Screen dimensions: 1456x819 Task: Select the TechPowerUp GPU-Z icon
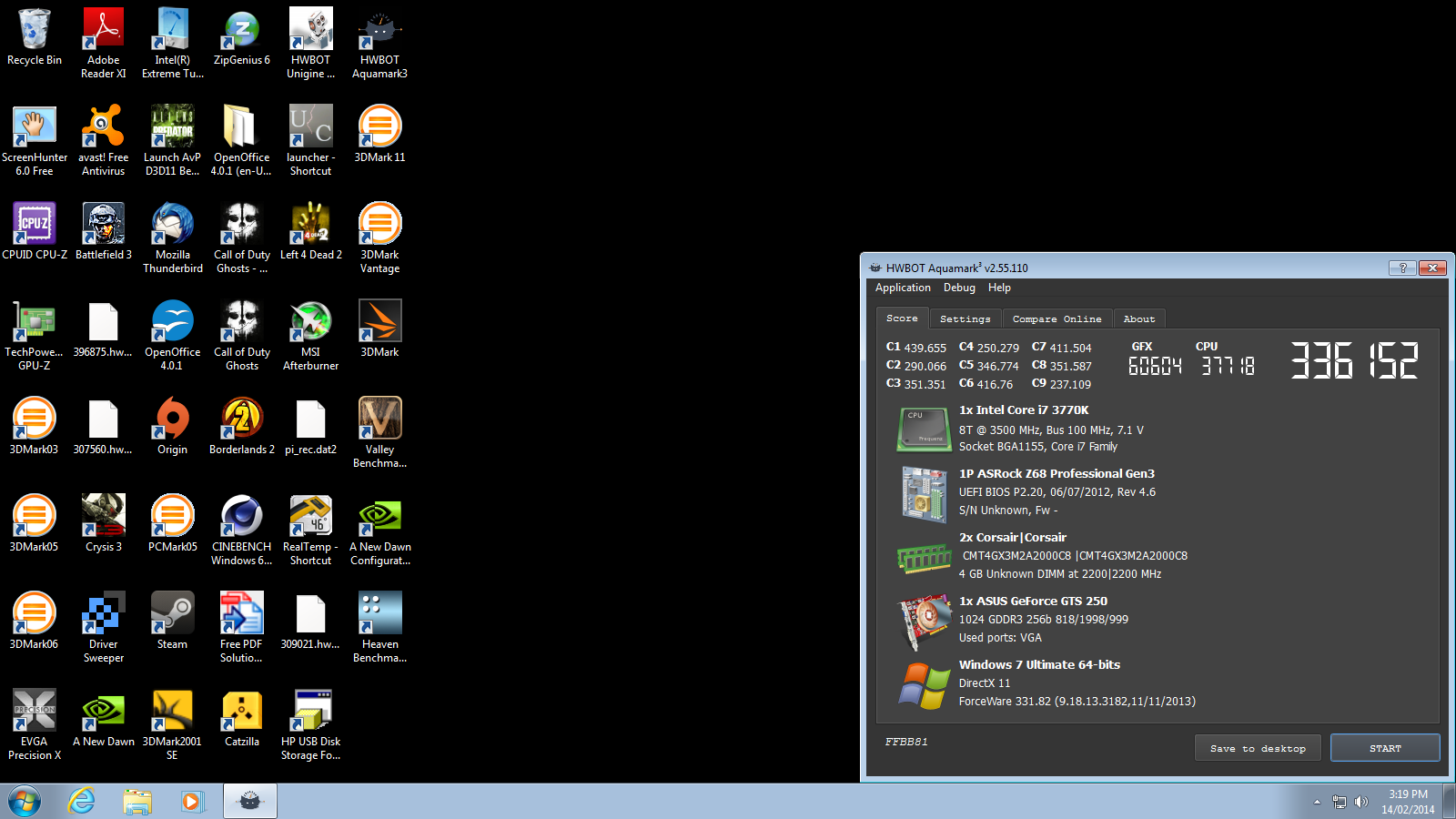[x=34, y=336]
